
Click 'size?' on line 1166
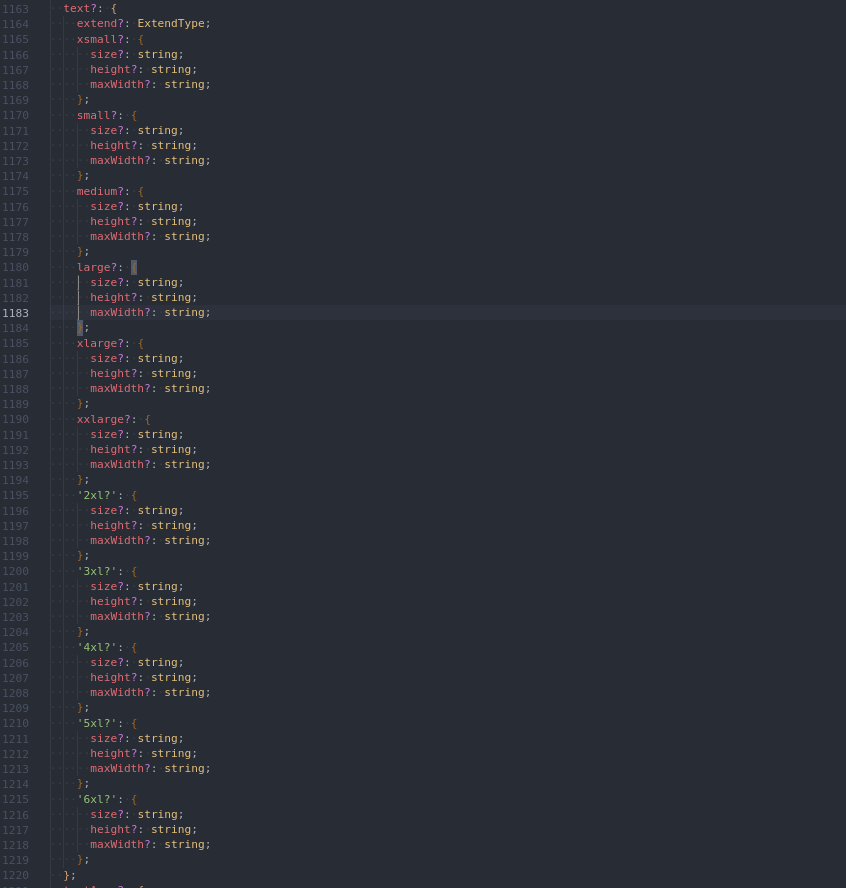[x=107, y=54]
